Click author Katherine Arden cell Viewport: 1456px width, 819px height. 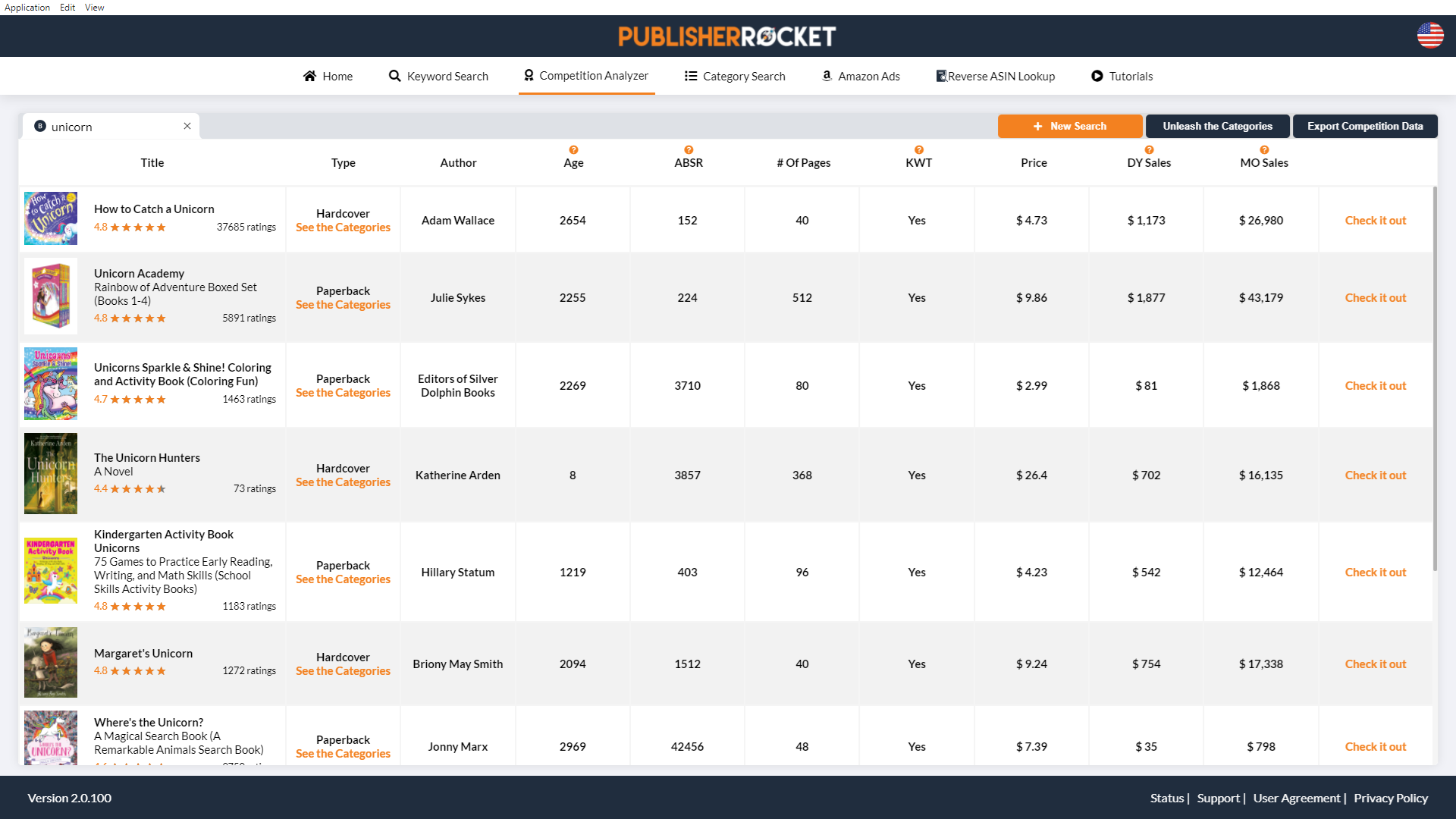tap(458, 475)
